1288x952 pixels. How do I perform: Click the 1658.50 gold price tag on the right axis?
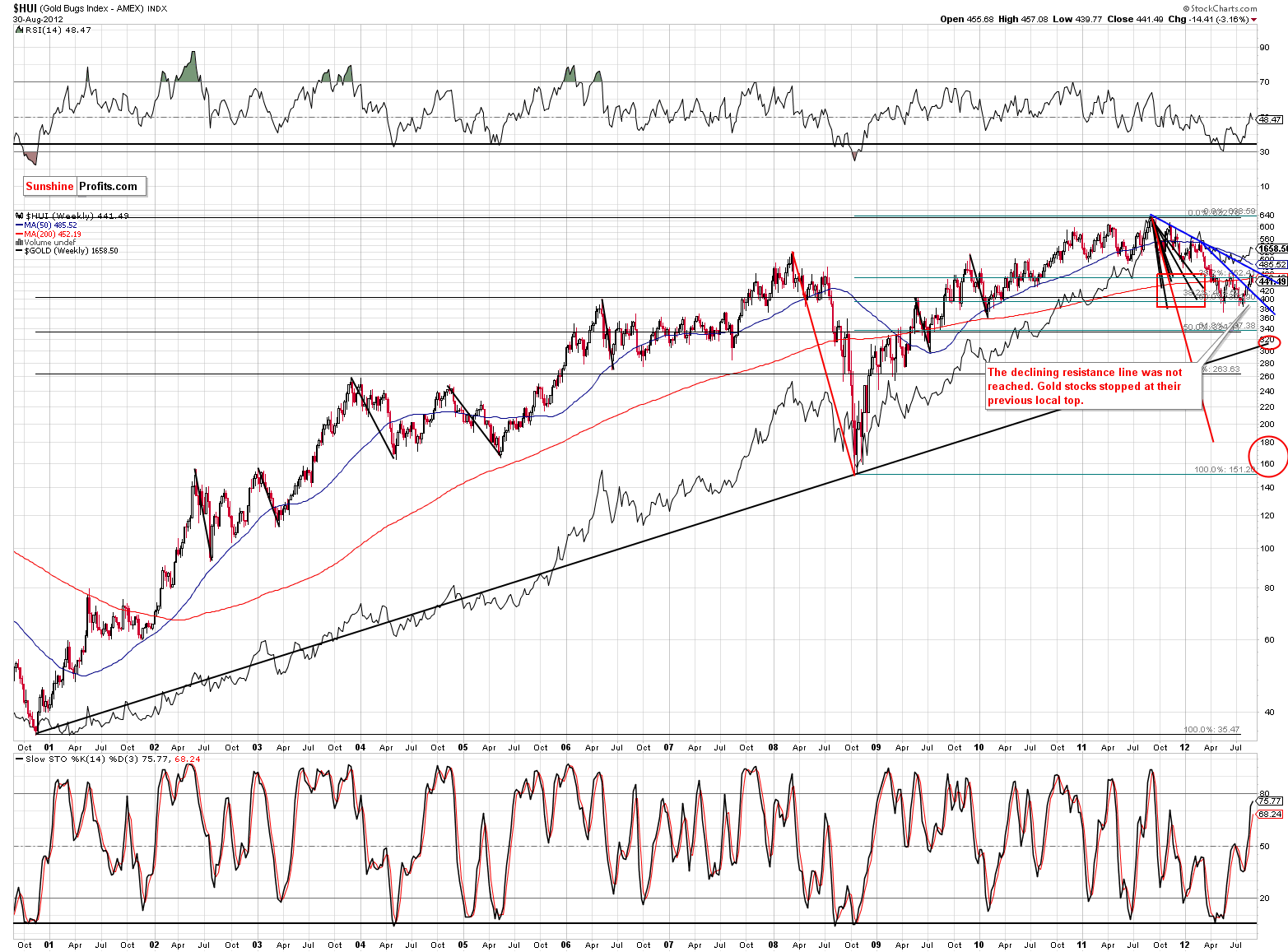1273,248
